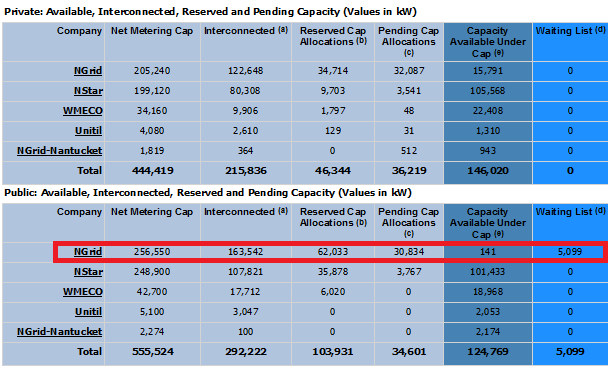Select the Private total 444,419 cell
612x371 pixels.
coord(153,171)
